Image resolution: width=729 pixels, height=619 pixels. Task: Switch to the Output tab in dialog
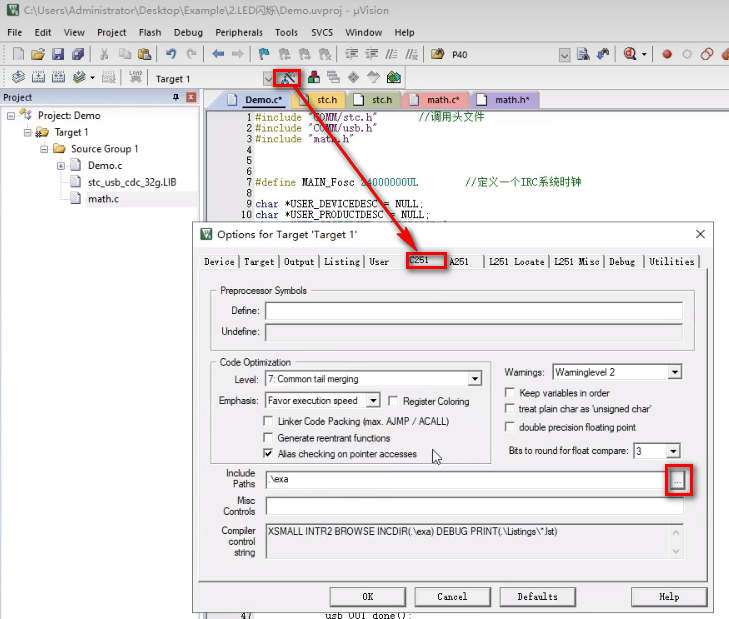[299, 262]
